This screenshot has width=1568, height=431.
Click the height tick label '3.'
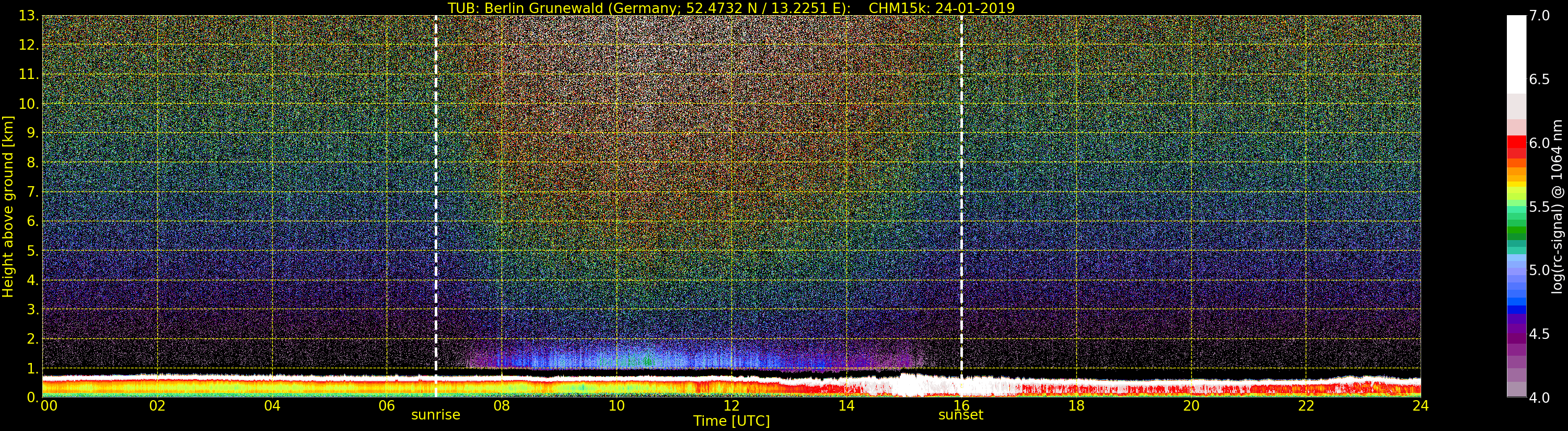tap(33, 309)
